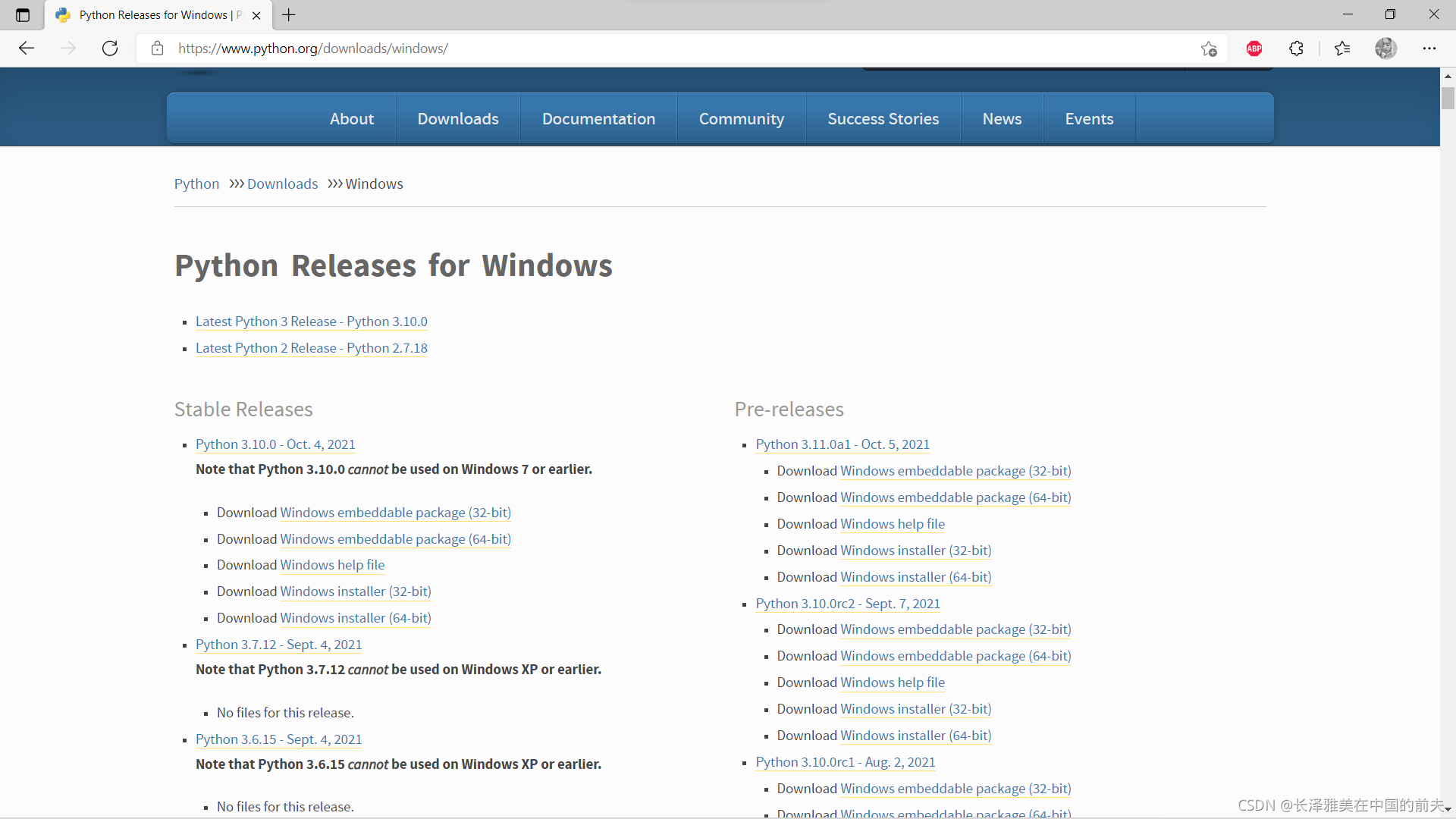
Task: Click the Python 3.7.12 Windows XP note
Action: [398, 670]
